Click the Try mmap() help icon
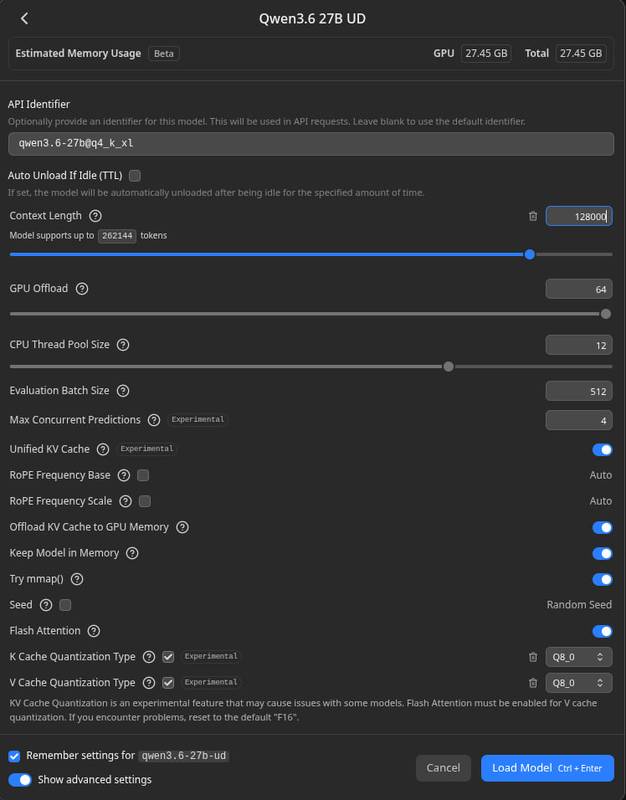626x800 pixels. point(77,579)
